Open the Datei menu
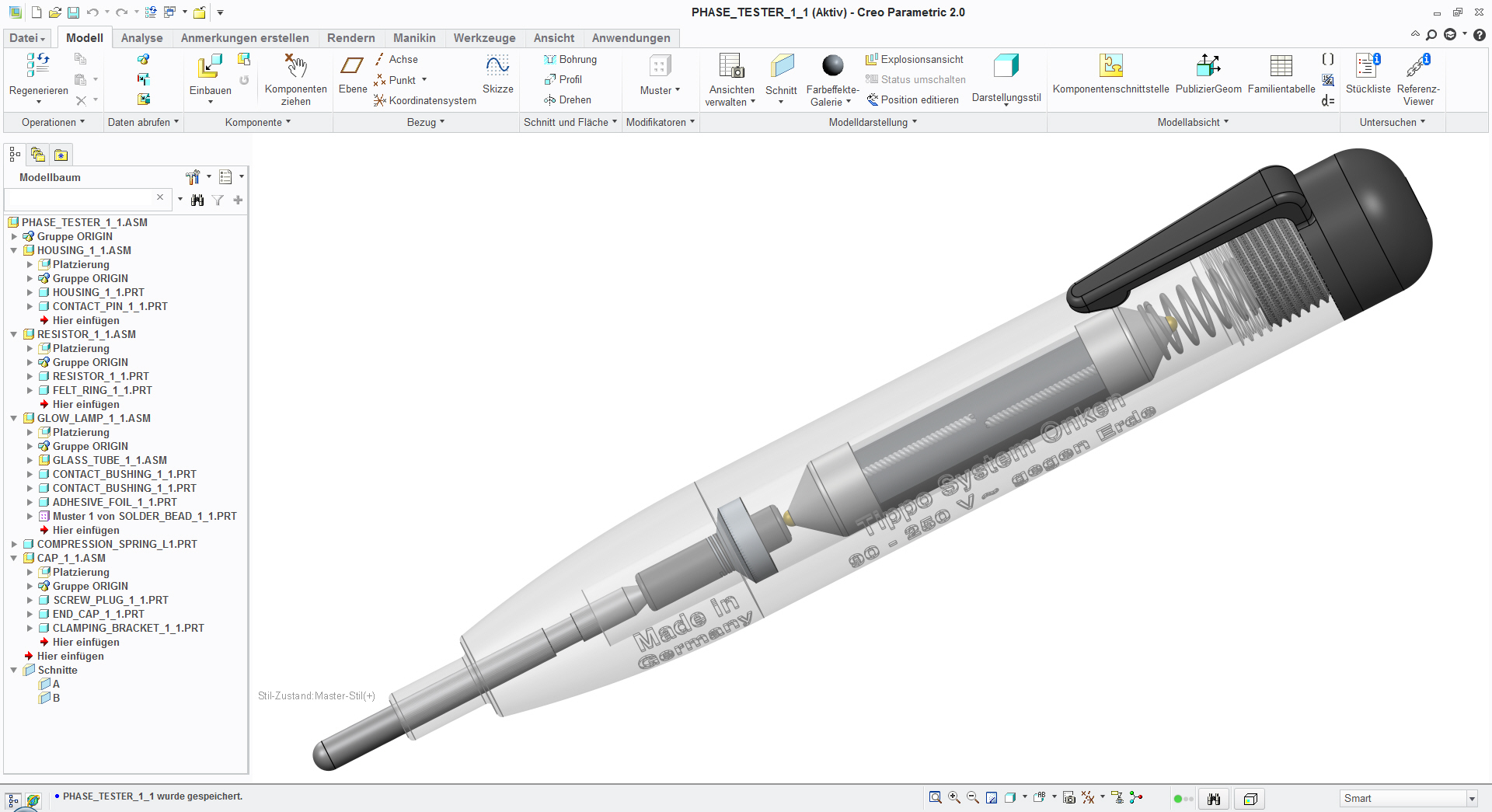Image resolution: width=1492 pixels, height=812 pixels. (x=27, y=38)
